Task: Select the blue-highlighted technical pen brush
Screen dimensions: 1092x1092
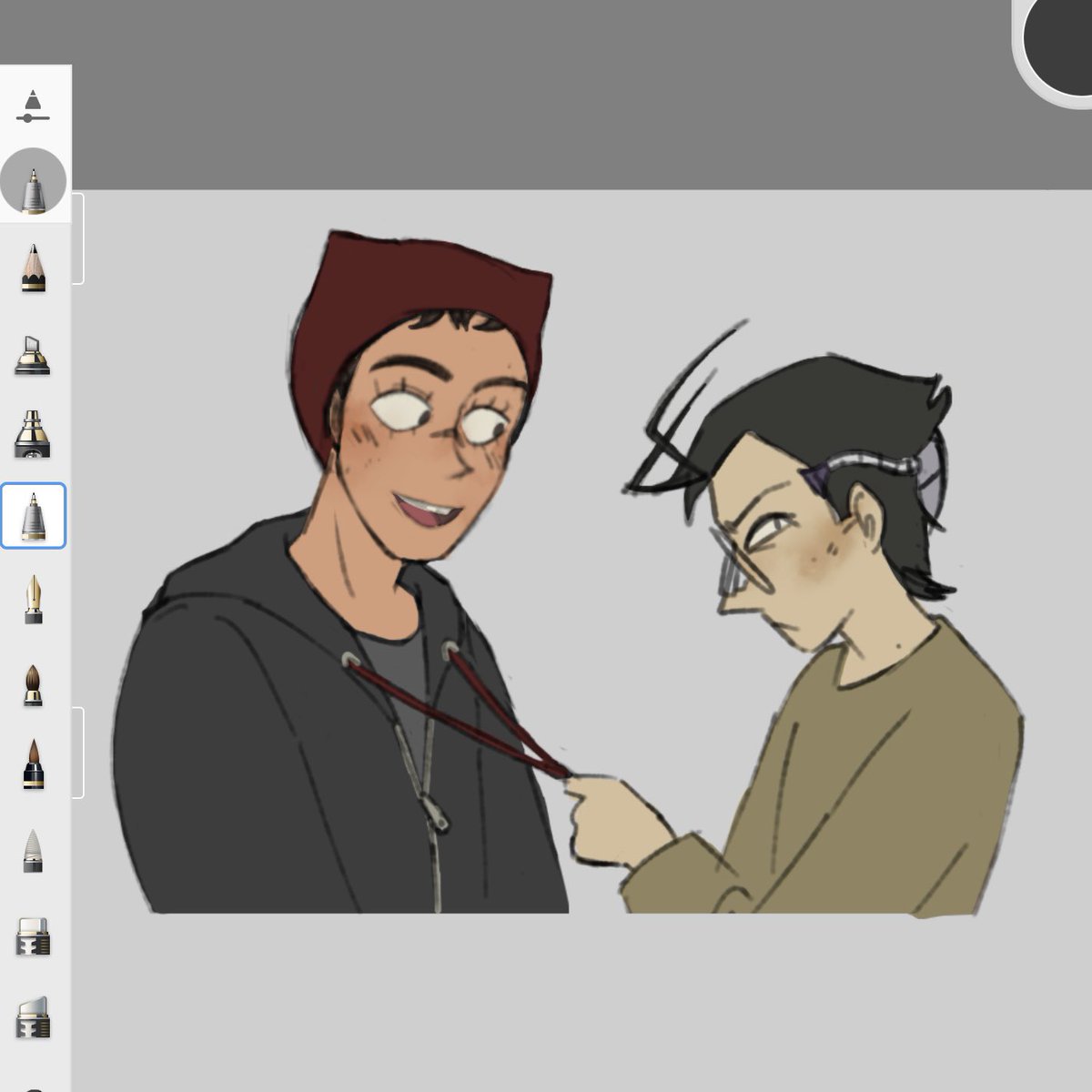Action: pos(34,516)
